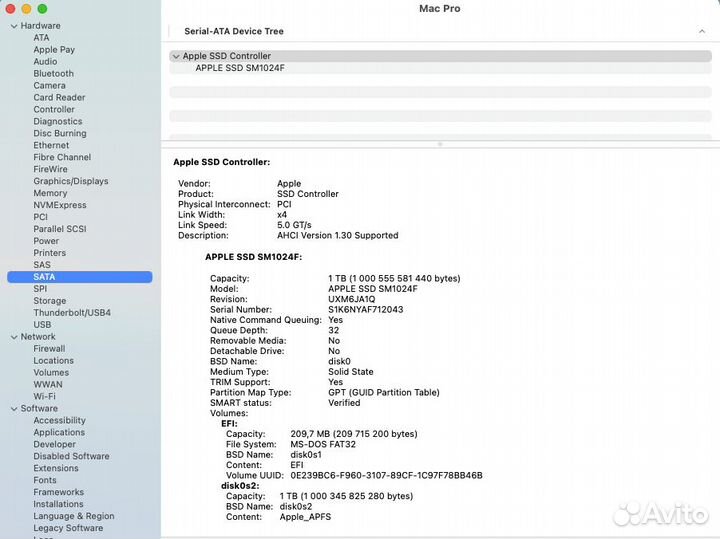This screenshot has height=539, width=720.
Task: Open Frameworks entry
Action: [x=58, y=492]
